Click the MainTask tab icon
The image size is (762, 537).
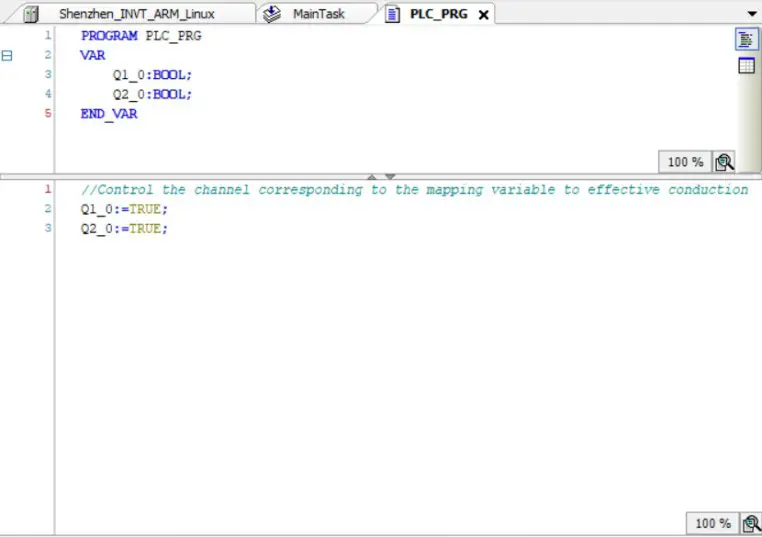tap(272, 14)
